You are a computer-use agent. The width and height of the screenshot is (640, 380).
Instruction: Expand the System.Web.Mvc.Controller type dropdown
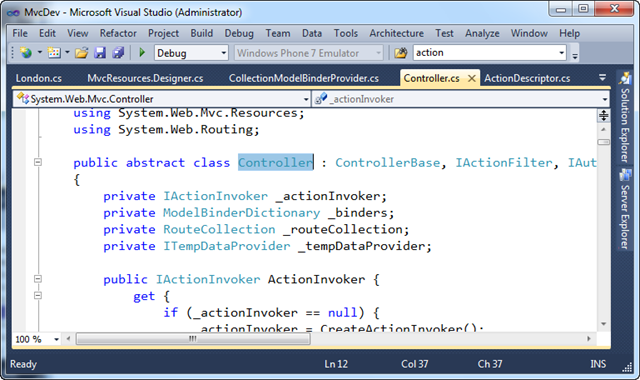pos(162,99)
